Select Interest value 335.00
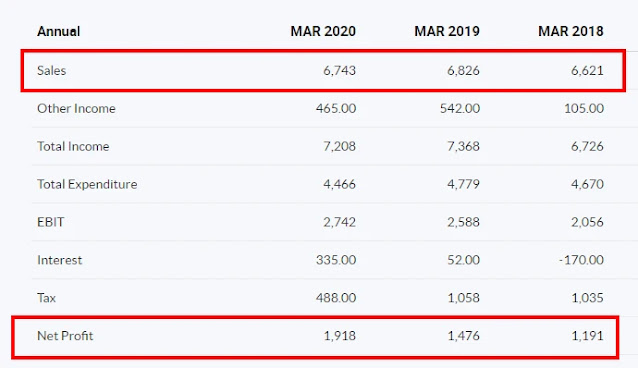The width and height of the screenshot is (638, 368). click(336, 260)
